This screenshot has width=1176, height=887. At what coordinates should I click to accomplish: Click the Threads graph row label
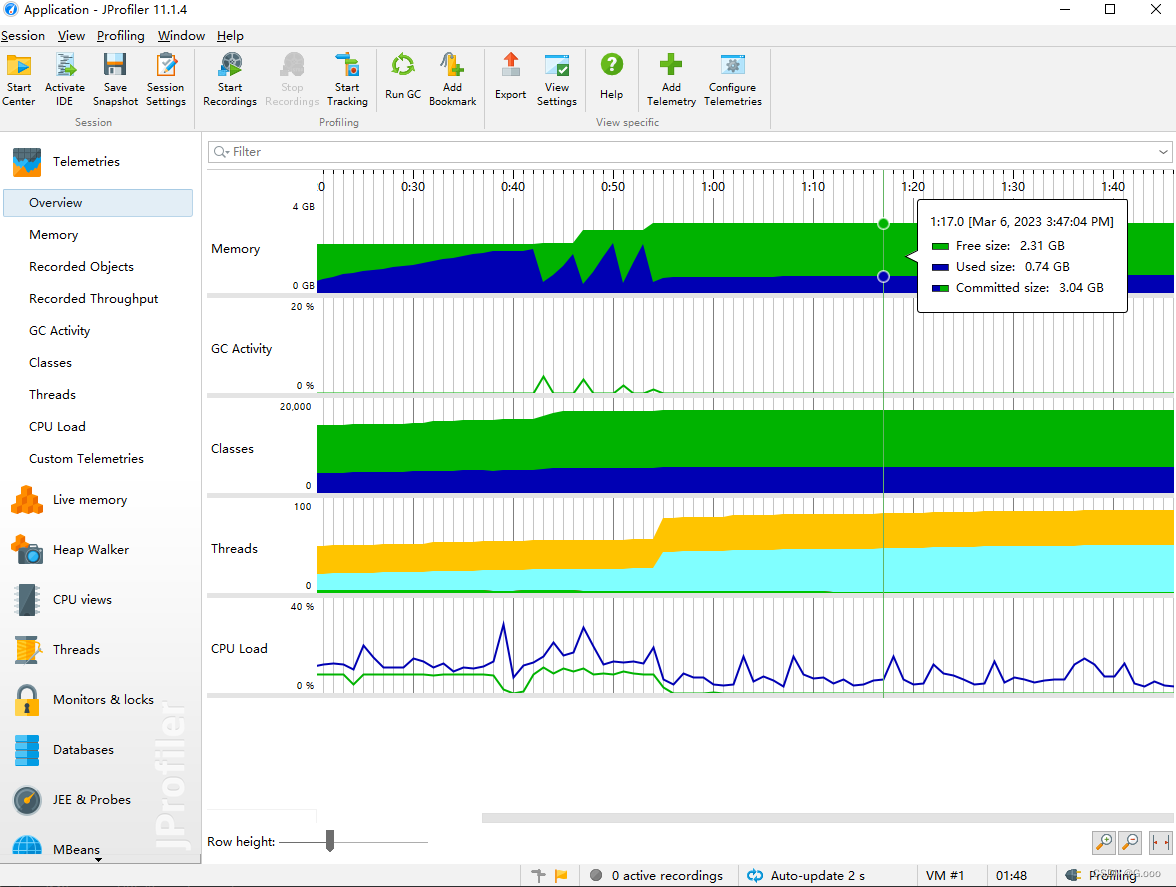[234, 549]
